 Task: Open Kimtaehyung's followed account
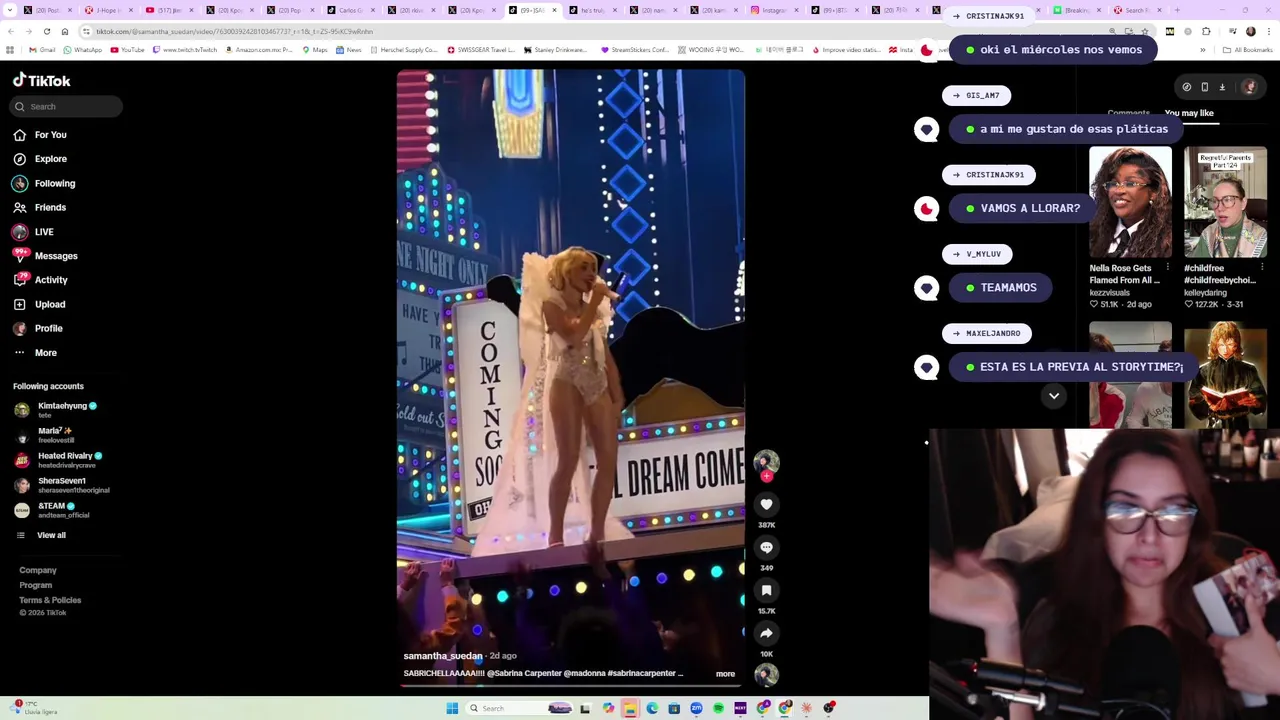tap(55, 410)
